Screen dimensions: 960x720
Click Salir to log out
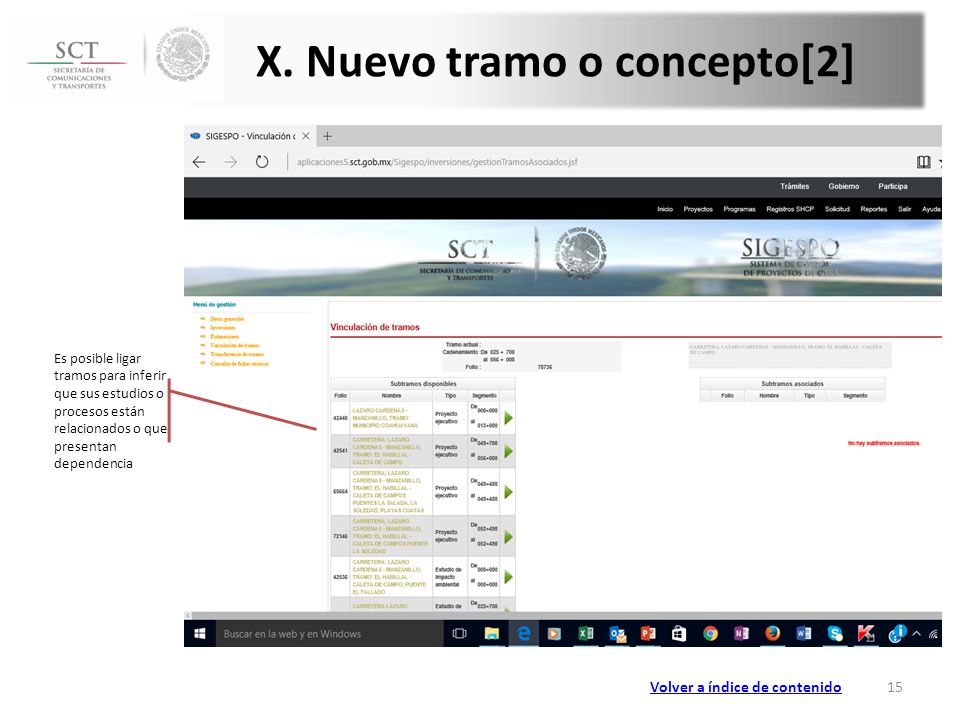point(904,209)
